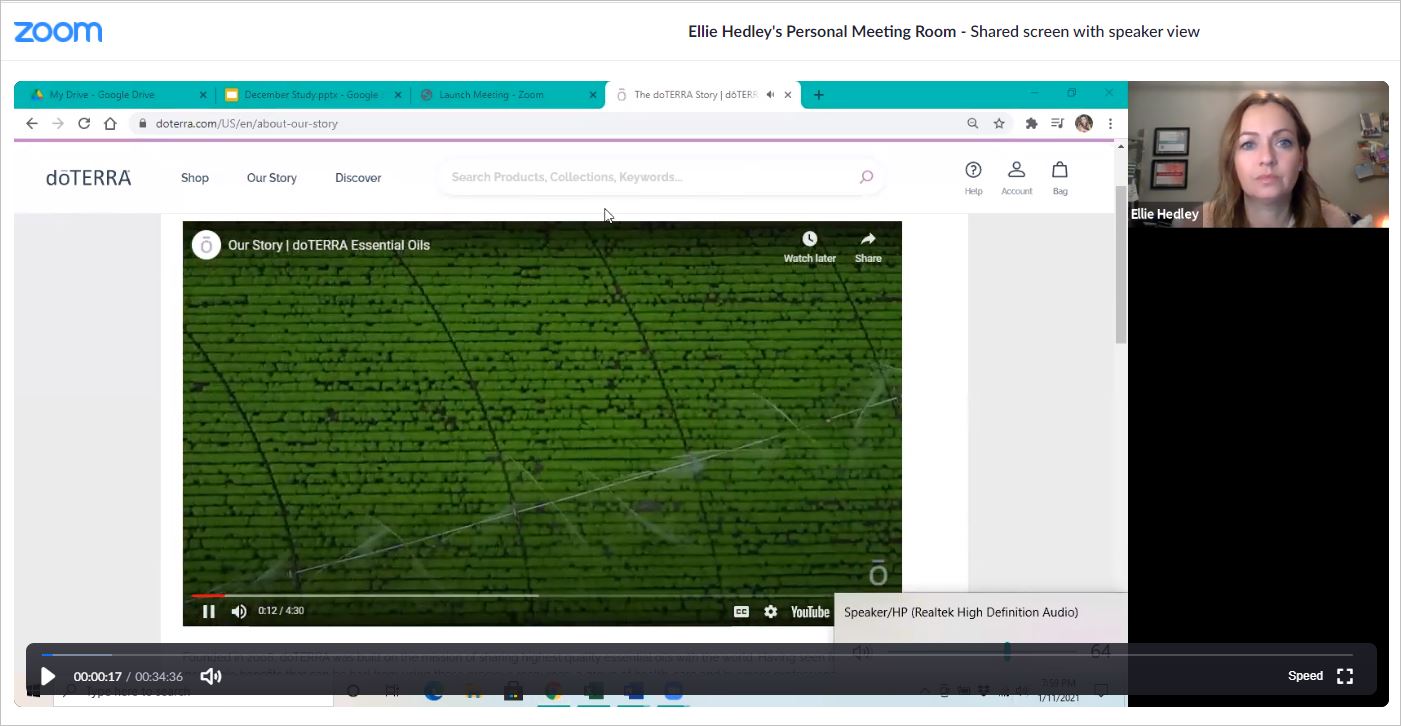Open the Account icon
Viewport: 1401px width, 726px height.
tap(1016, 170)
